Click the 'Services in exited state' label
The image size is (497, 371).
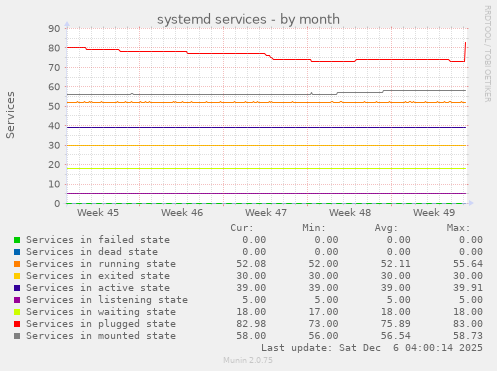(x=98, y=276)
